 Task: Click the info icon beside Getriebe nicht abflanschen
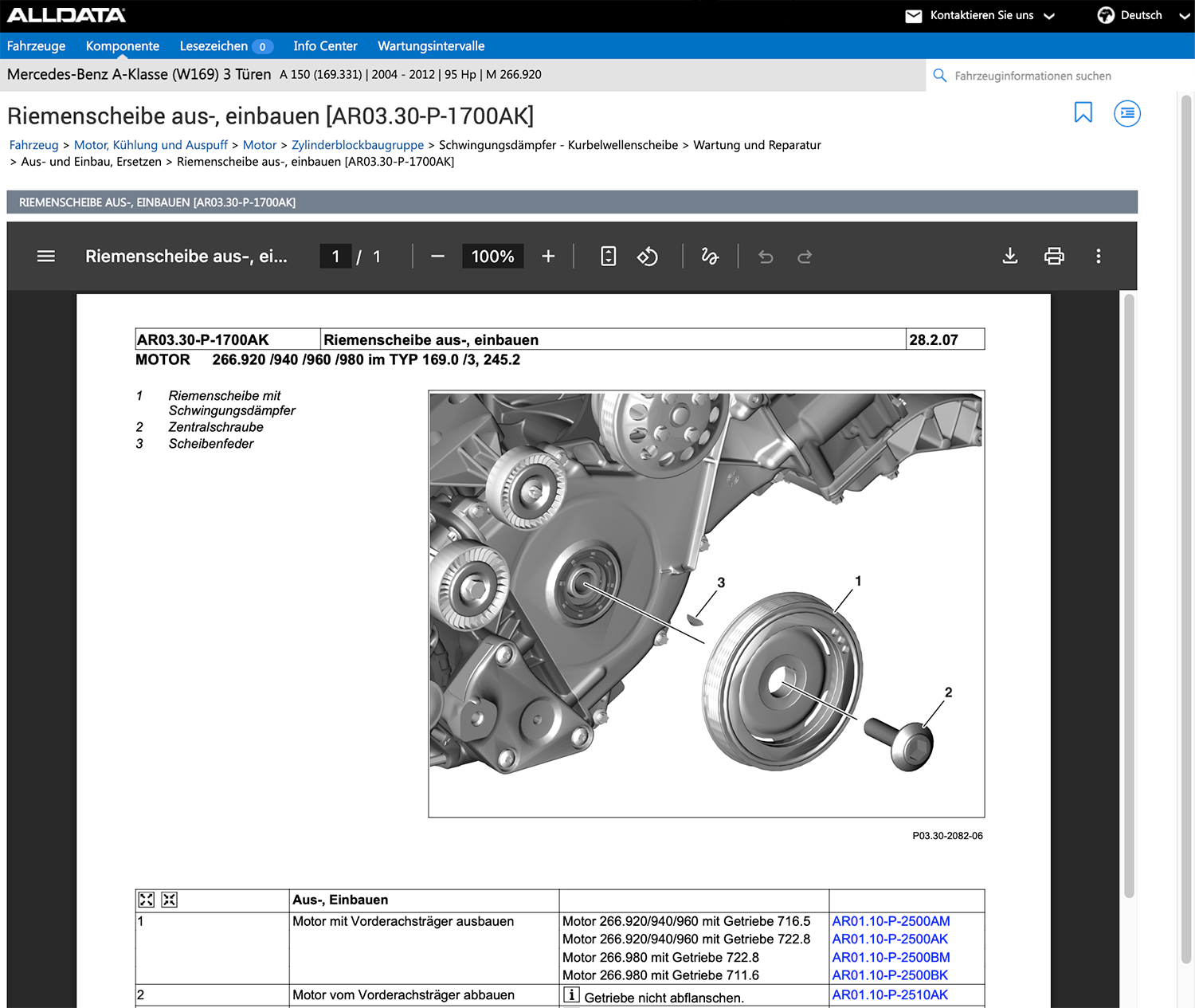point(571,994)
